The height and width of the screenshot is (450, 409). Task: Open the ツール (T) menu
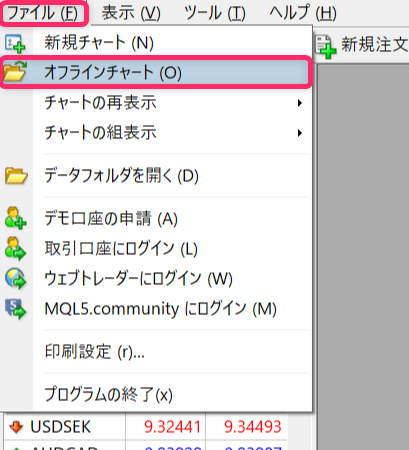[215, 13]
